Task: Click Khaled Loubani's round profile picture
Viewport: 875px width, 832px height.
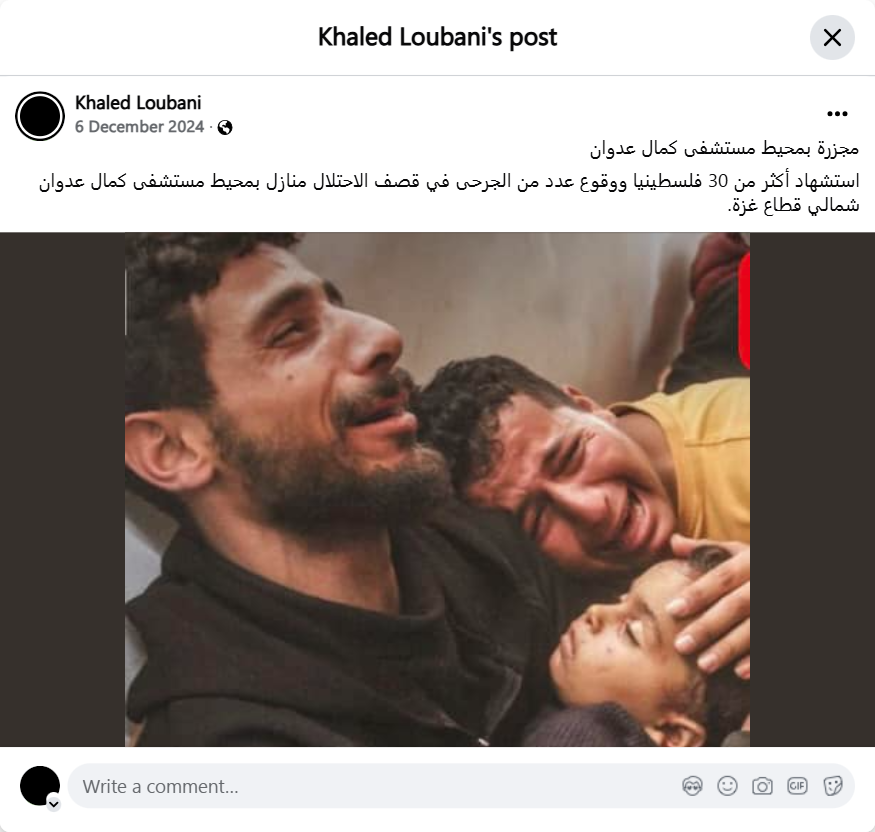Action: pos(40,116)
